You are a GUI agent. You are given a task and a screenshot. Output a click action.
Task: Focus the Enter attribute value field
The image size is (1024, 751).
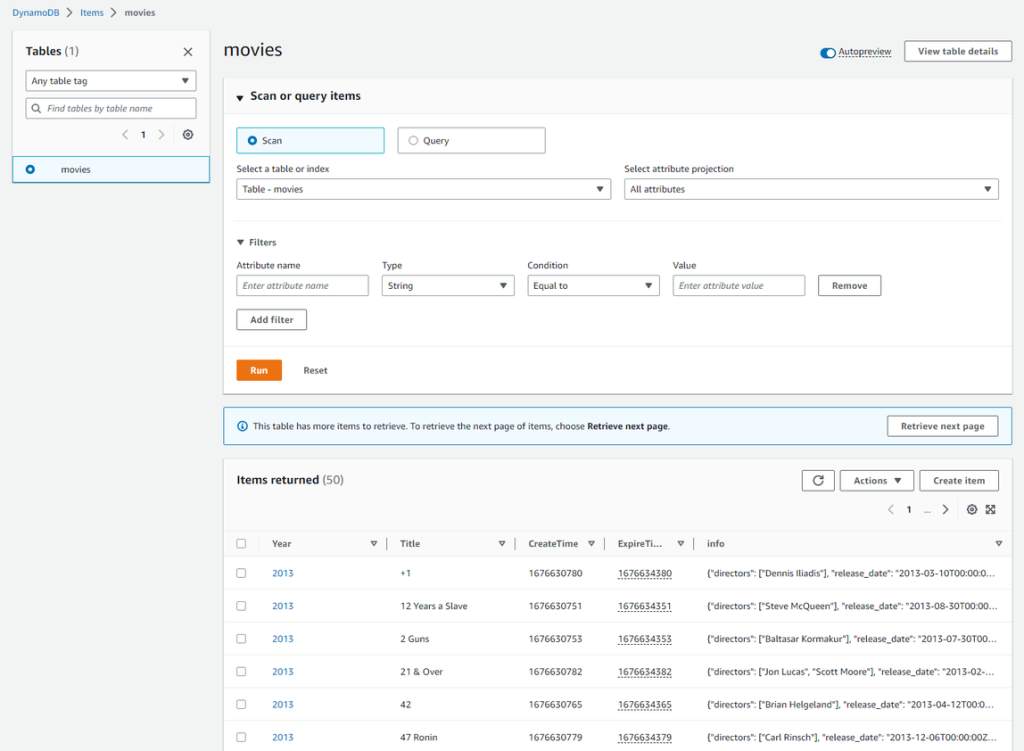tap(739, 285)
